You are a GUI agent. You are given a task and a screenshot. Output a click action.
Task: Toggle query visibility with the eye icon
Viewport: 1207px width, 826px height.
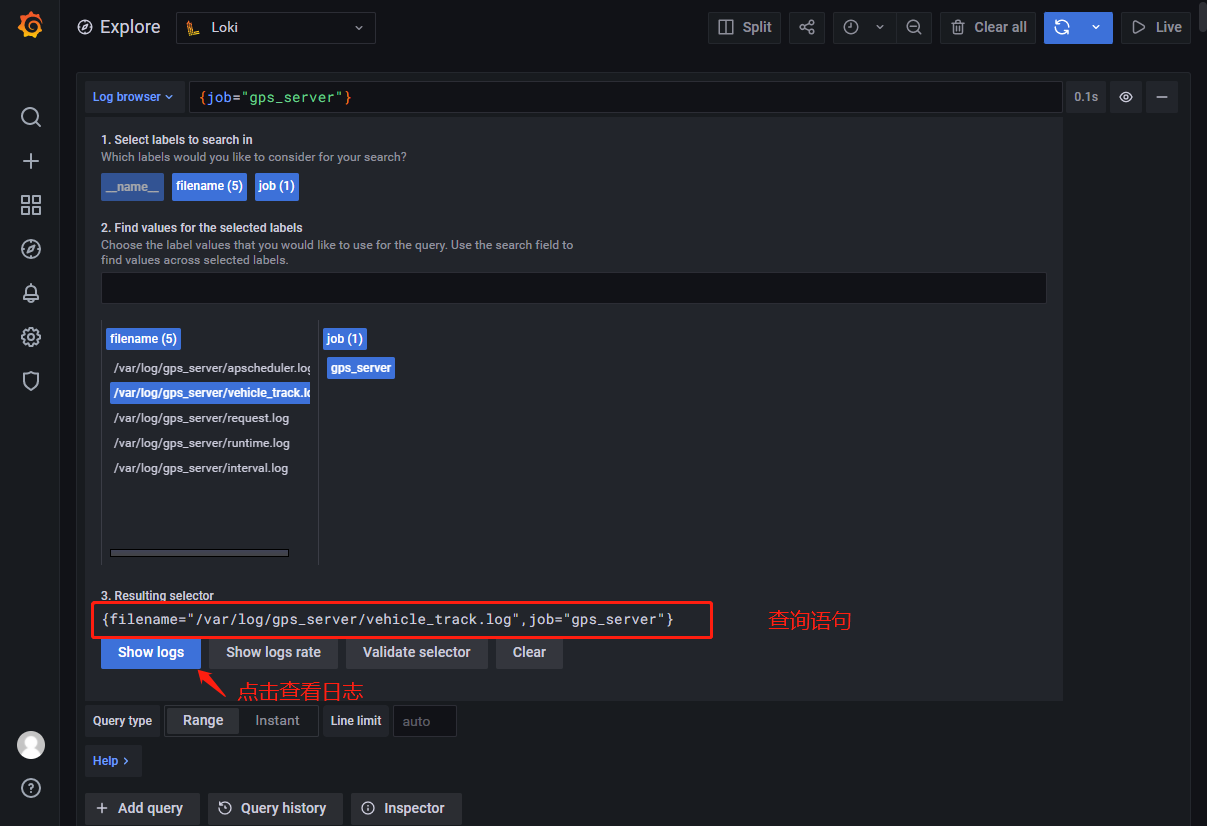click(x=1126, y=97)
